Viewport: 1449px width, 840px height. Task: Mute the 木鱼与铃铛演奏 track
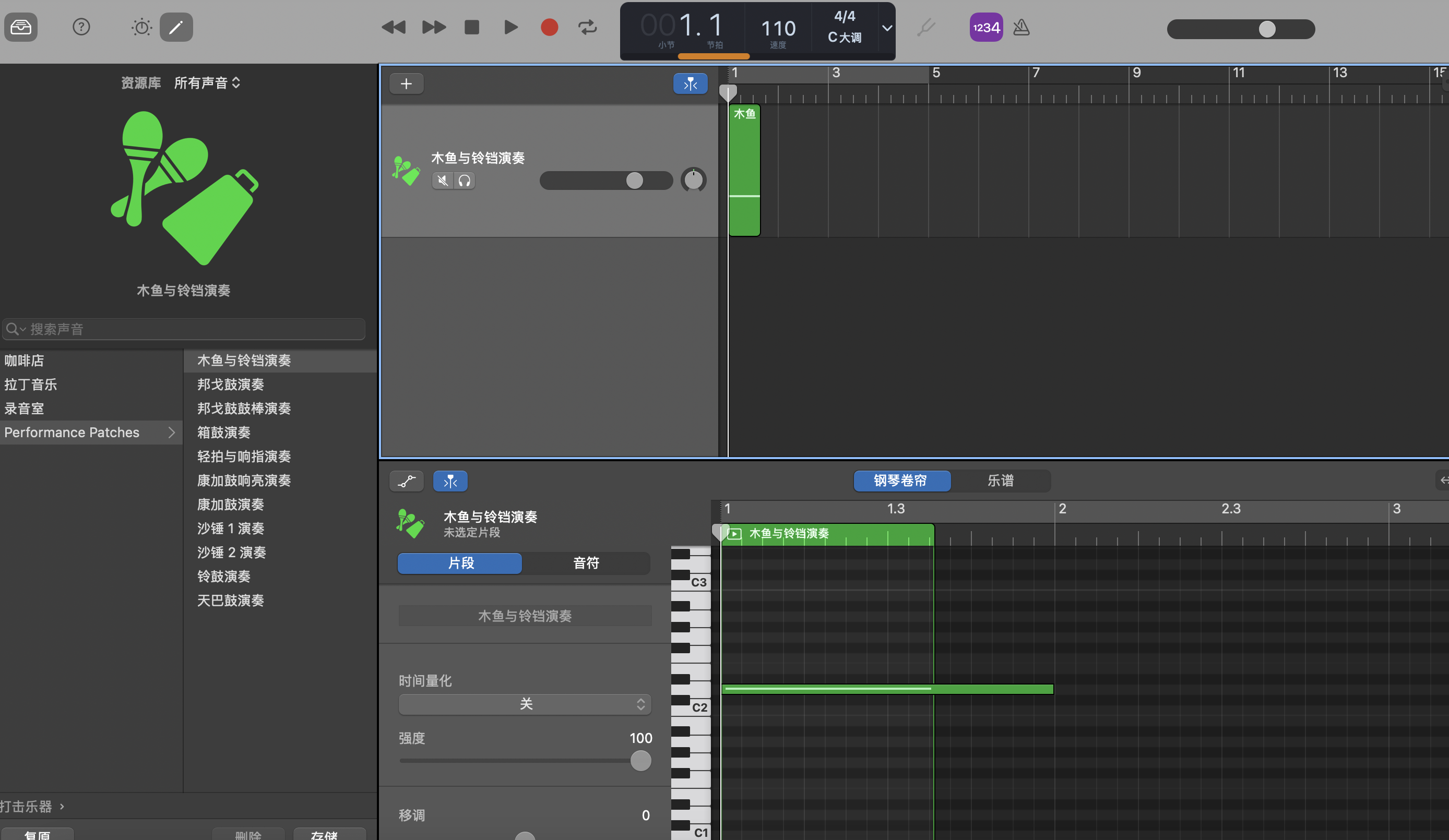point(442,181)
